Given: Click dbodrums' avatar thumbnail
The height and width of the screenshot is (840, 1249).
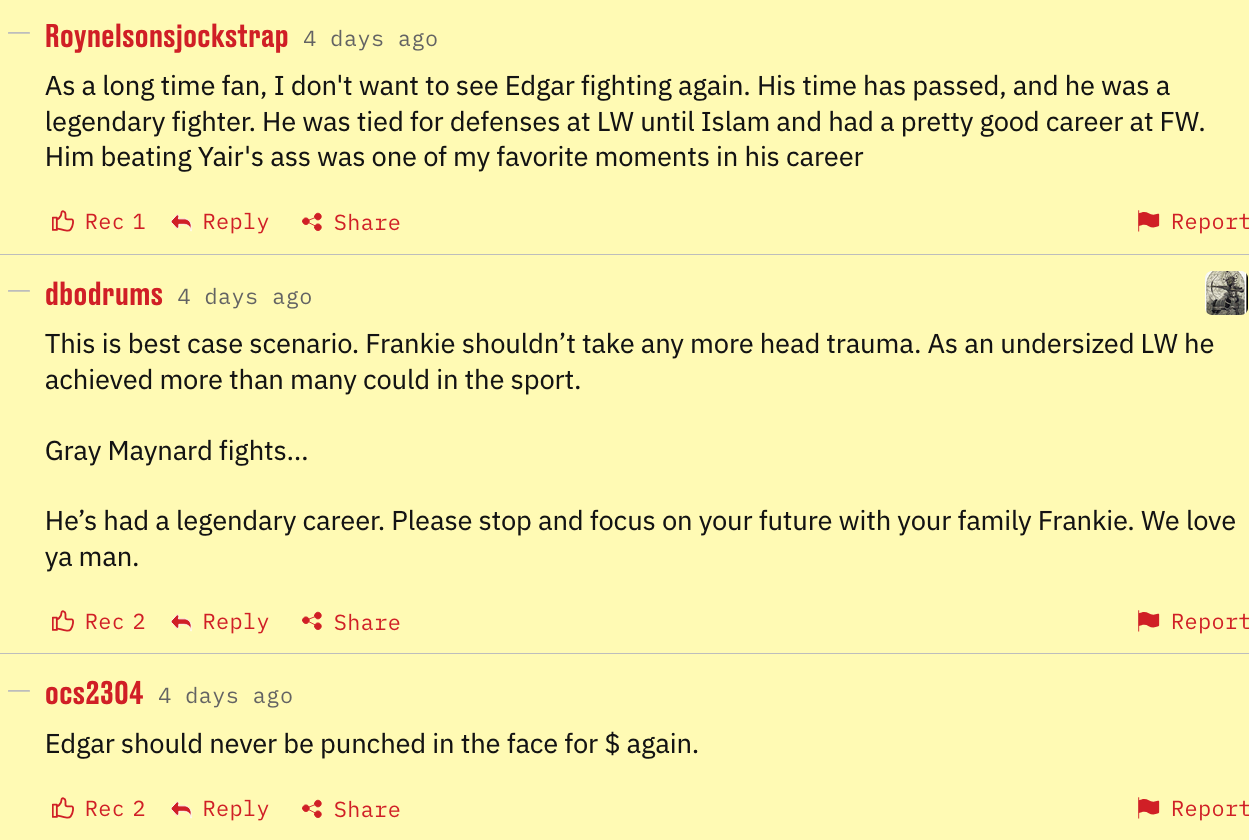Looking at the screenshot, I should 1226,293.
